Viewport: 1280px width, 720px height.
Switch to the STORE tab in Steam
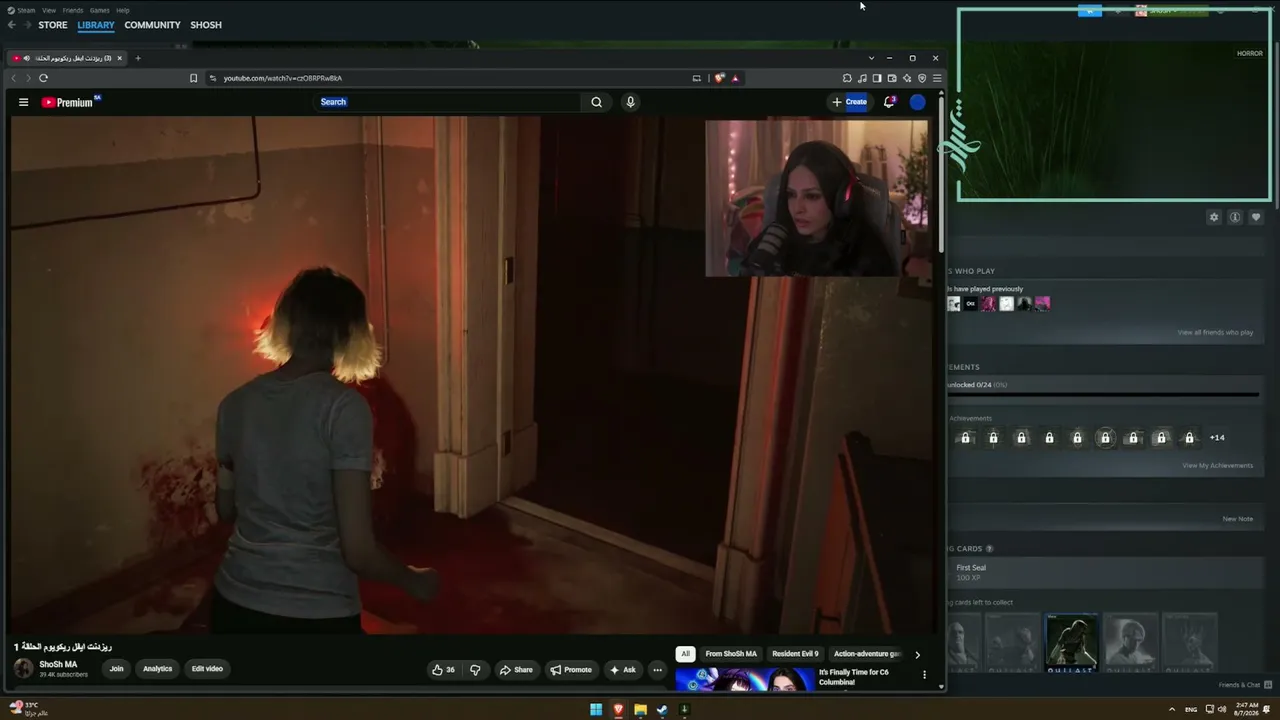(53, 25)
